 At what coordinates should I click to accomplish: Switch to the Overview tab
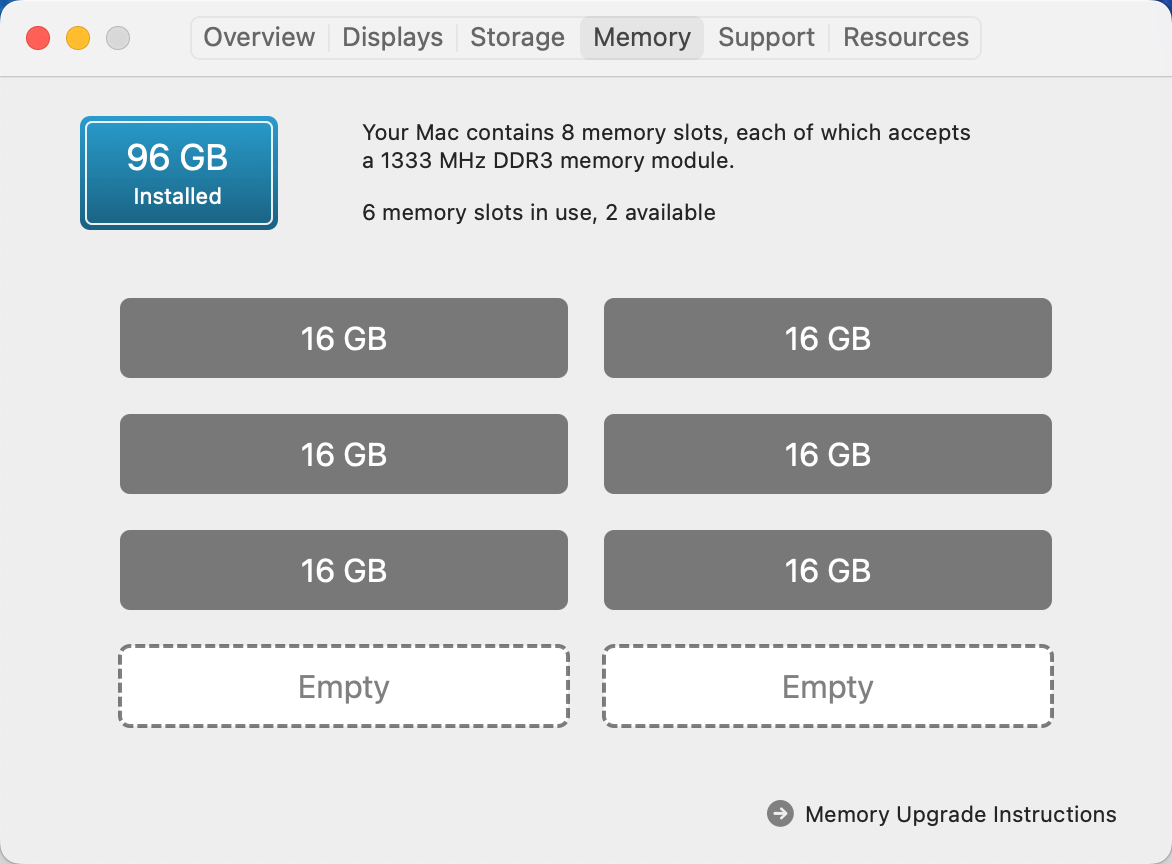tap(259, 38)
